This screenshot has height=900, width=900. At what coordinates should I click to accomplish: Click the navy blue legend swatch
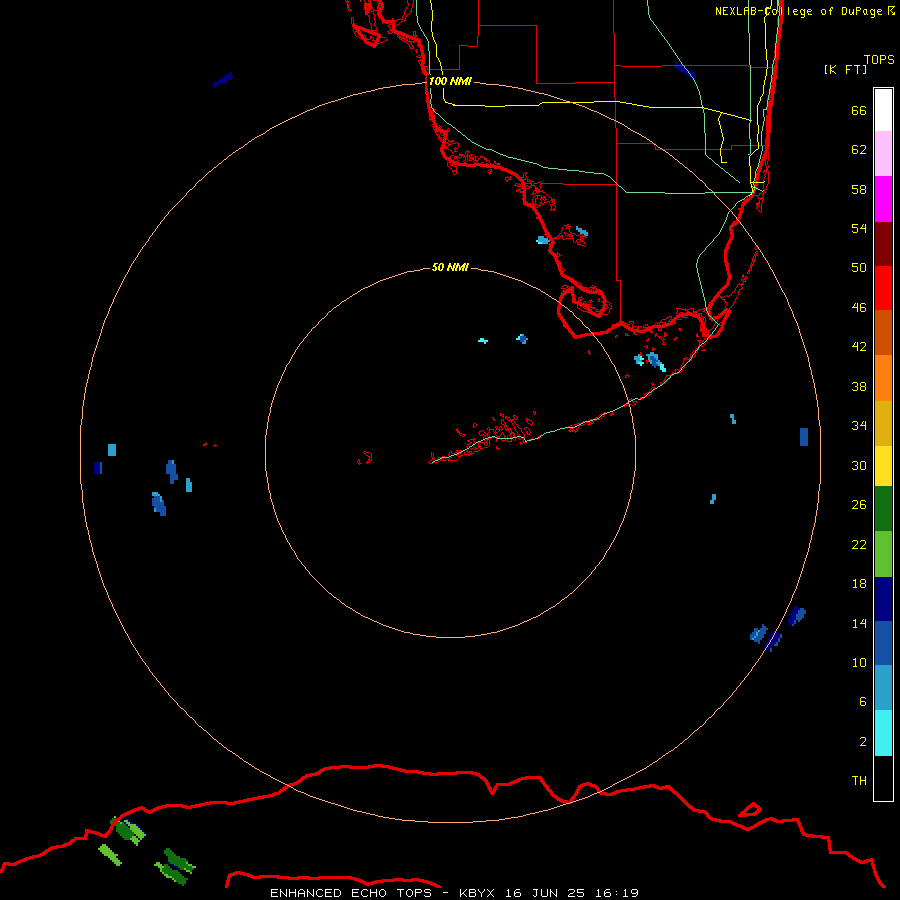883,599
